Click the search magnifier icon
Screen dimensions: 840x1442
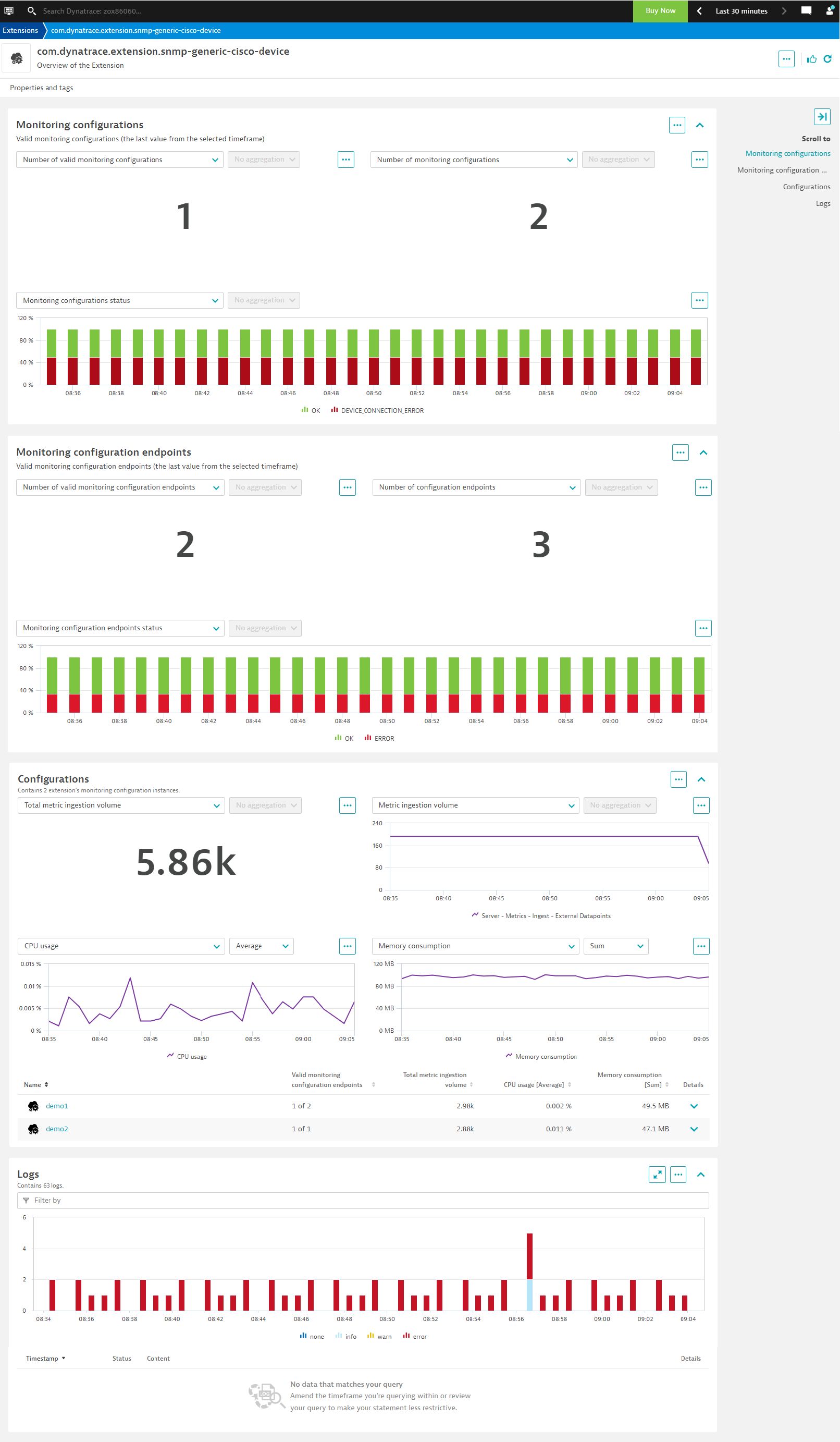point(31,11)
